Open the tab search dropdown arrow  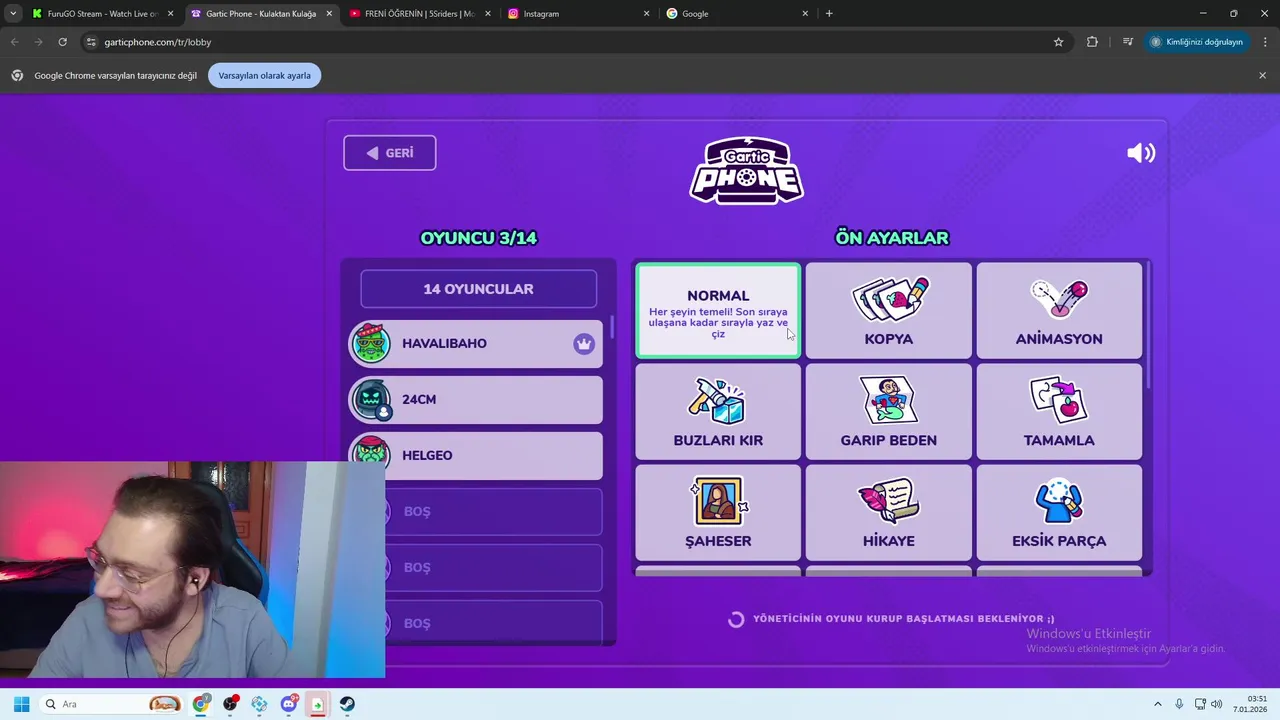click(13, 14)
